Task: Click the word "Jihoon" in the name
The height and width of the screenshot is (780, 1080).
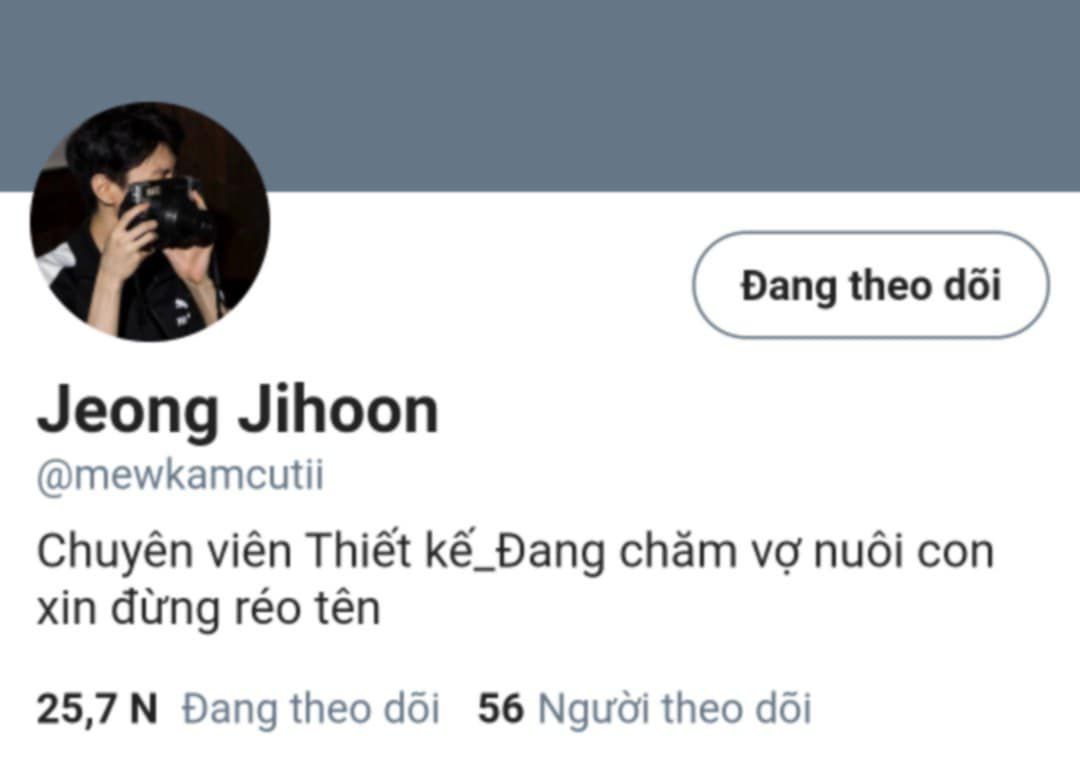Action: [x=338, y=410]
